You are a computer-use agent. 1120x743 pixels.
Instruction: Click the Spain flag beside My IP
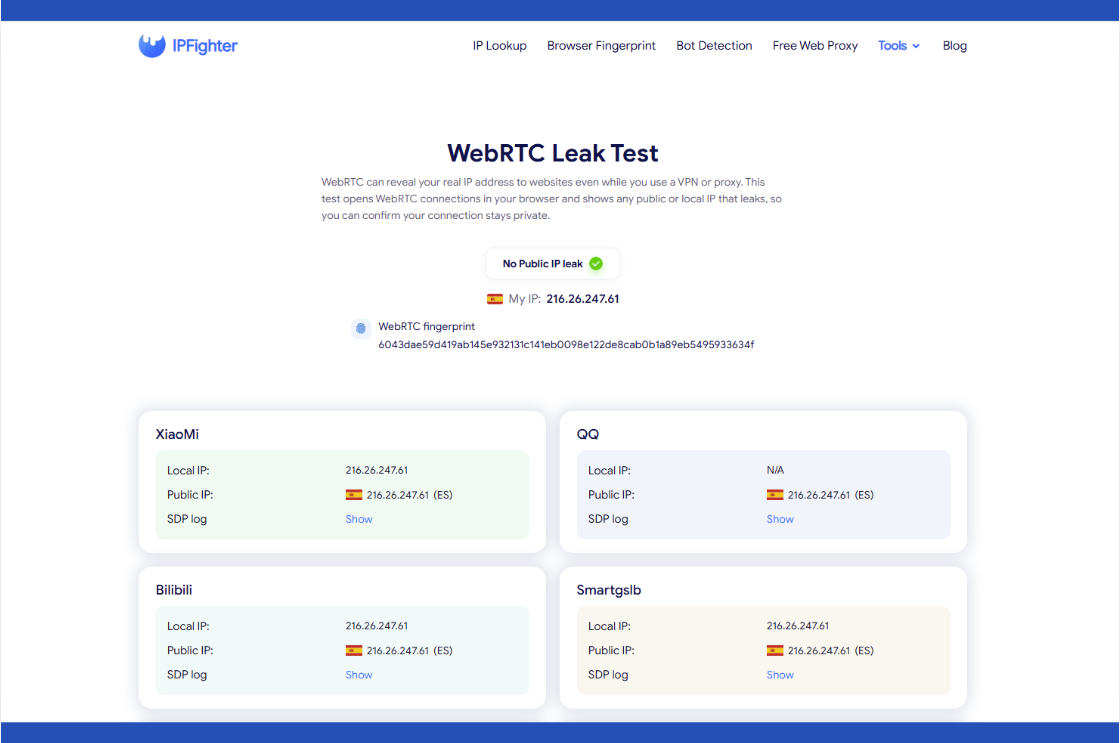[494, 299]
